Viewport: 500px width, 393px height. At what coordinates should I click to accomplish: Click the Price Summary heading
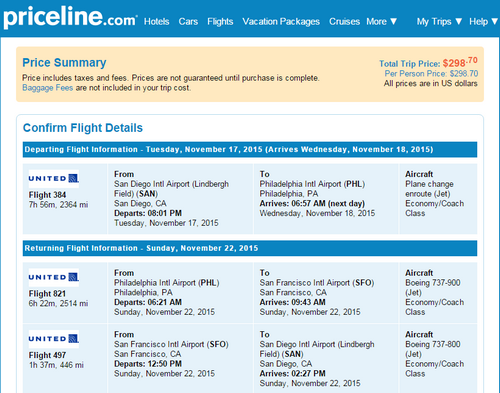[x=64, y=62]
